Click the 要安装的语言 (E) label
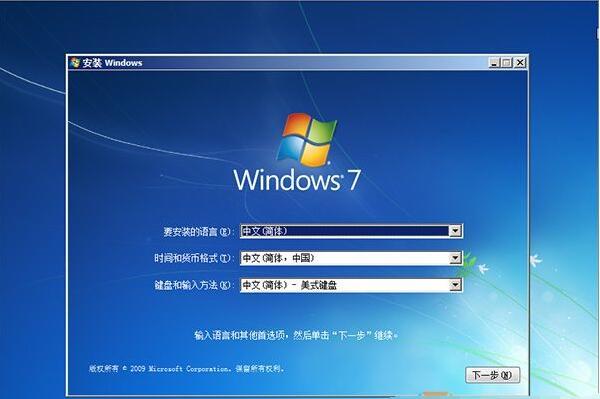 tap(198, 232)
